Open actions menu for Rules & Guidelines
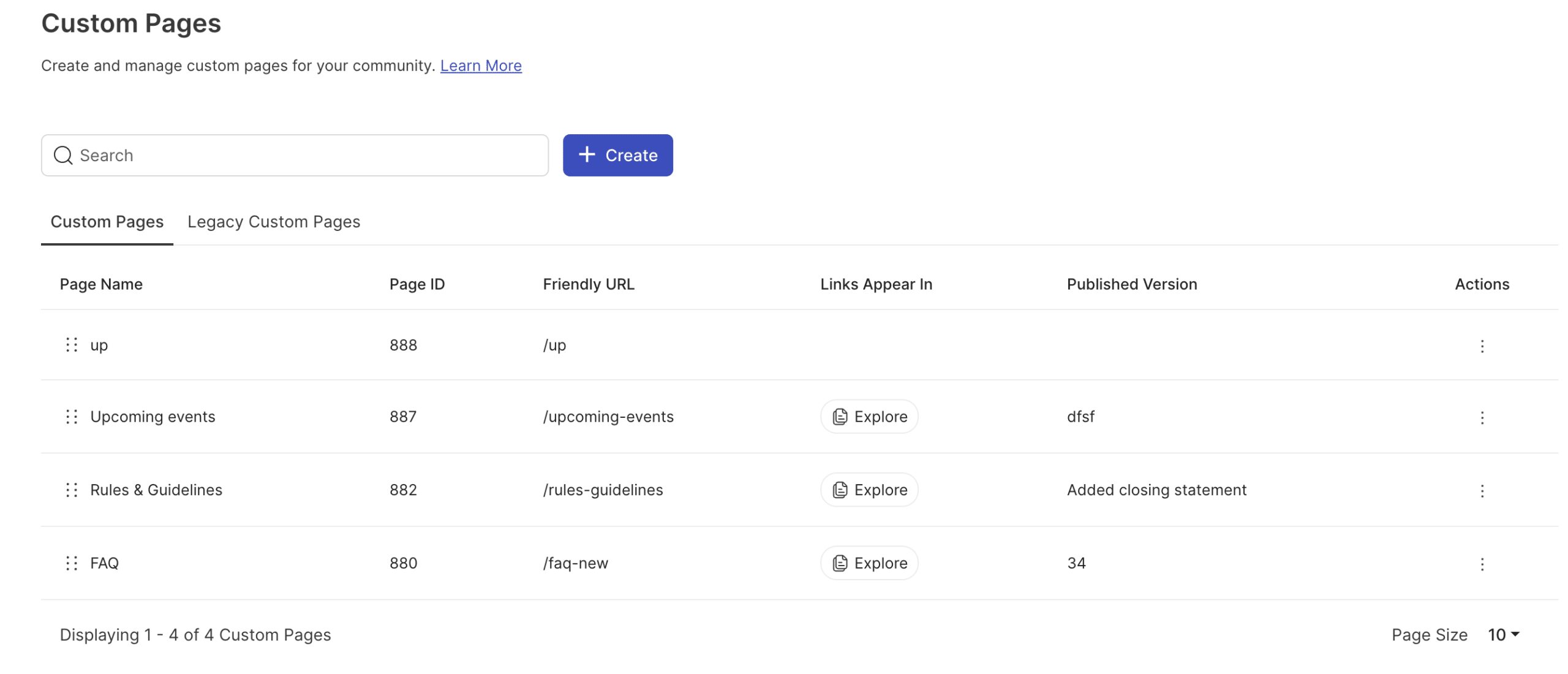Viewport: 1568px width, 674px height. coord(1482,491)
